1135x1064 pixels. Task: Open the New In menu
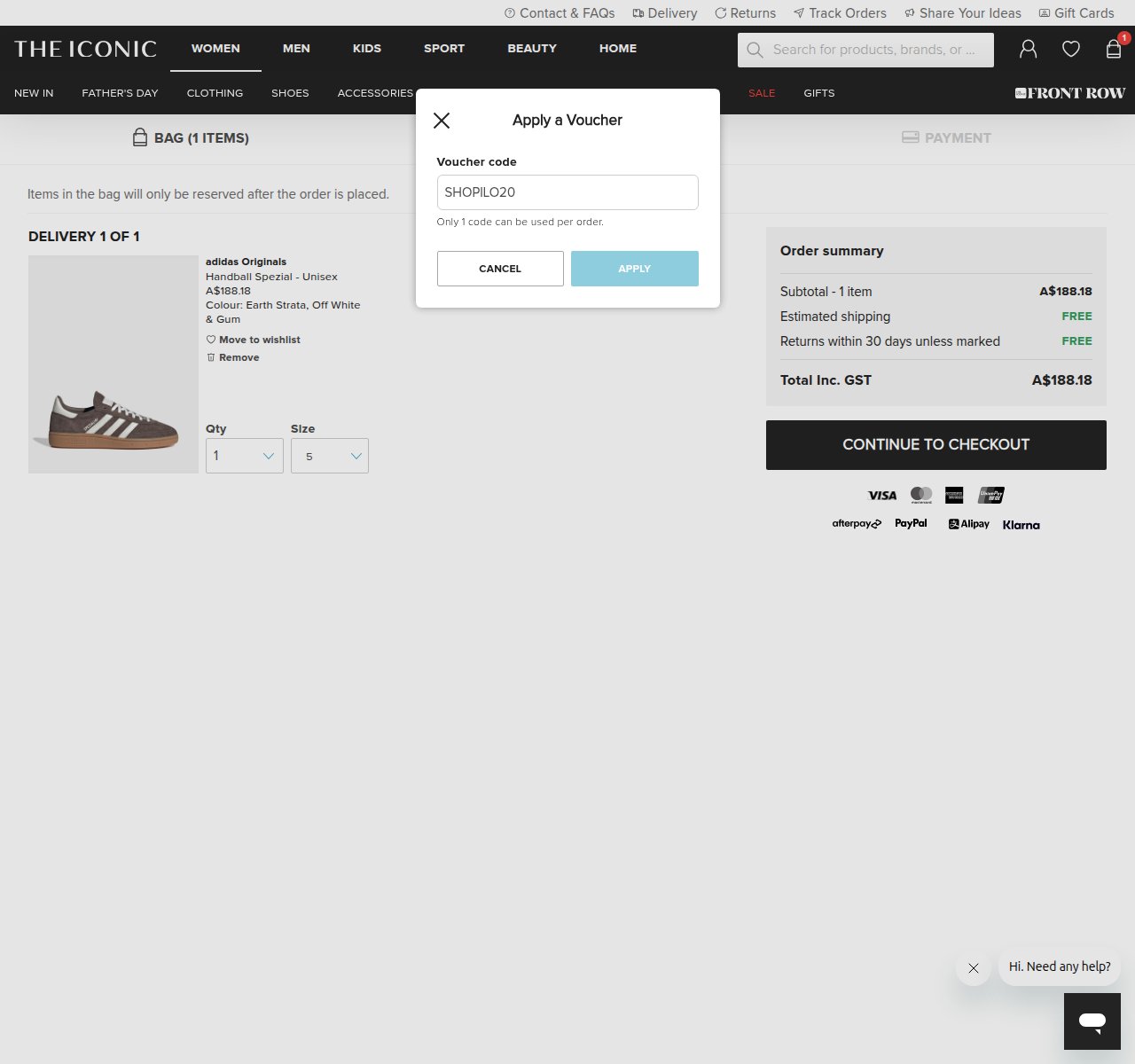click(x=34, y=93)
